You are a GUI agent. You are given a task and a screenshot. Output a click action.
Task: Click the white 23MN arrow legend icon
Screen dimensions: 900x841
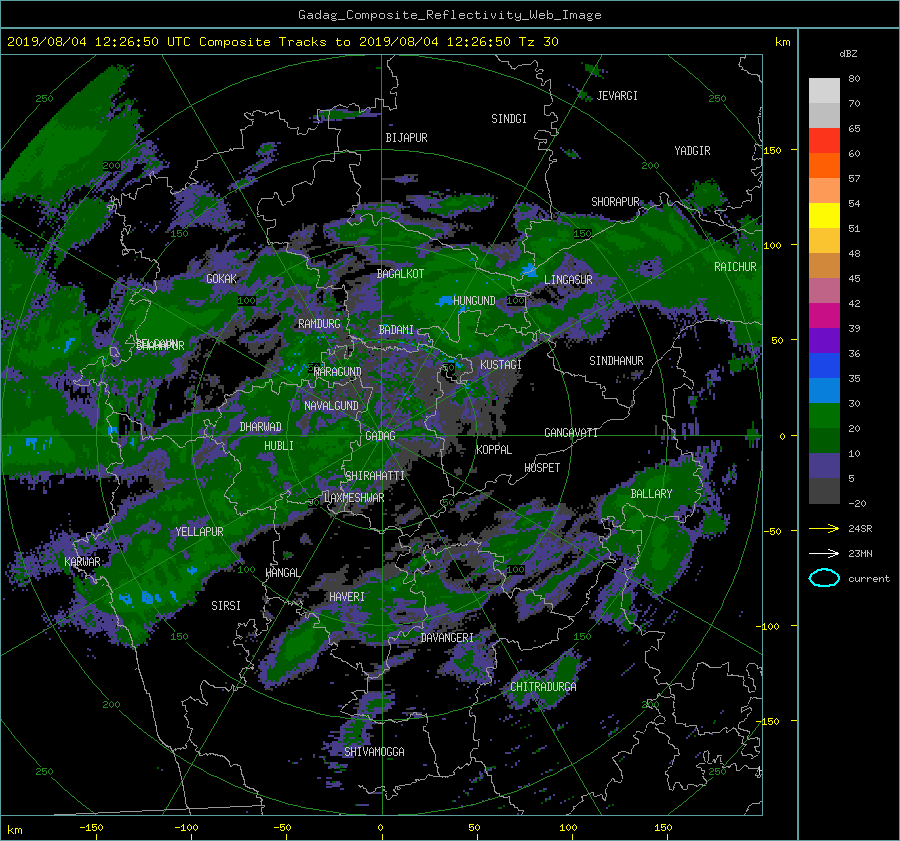(824, 553)
